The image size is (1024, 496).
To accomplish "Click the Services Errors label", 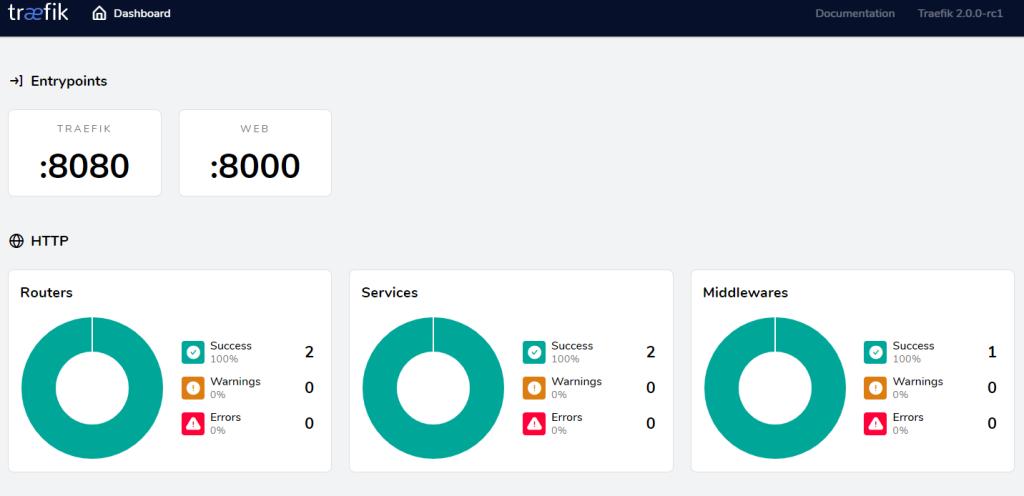I will [567, 417].
